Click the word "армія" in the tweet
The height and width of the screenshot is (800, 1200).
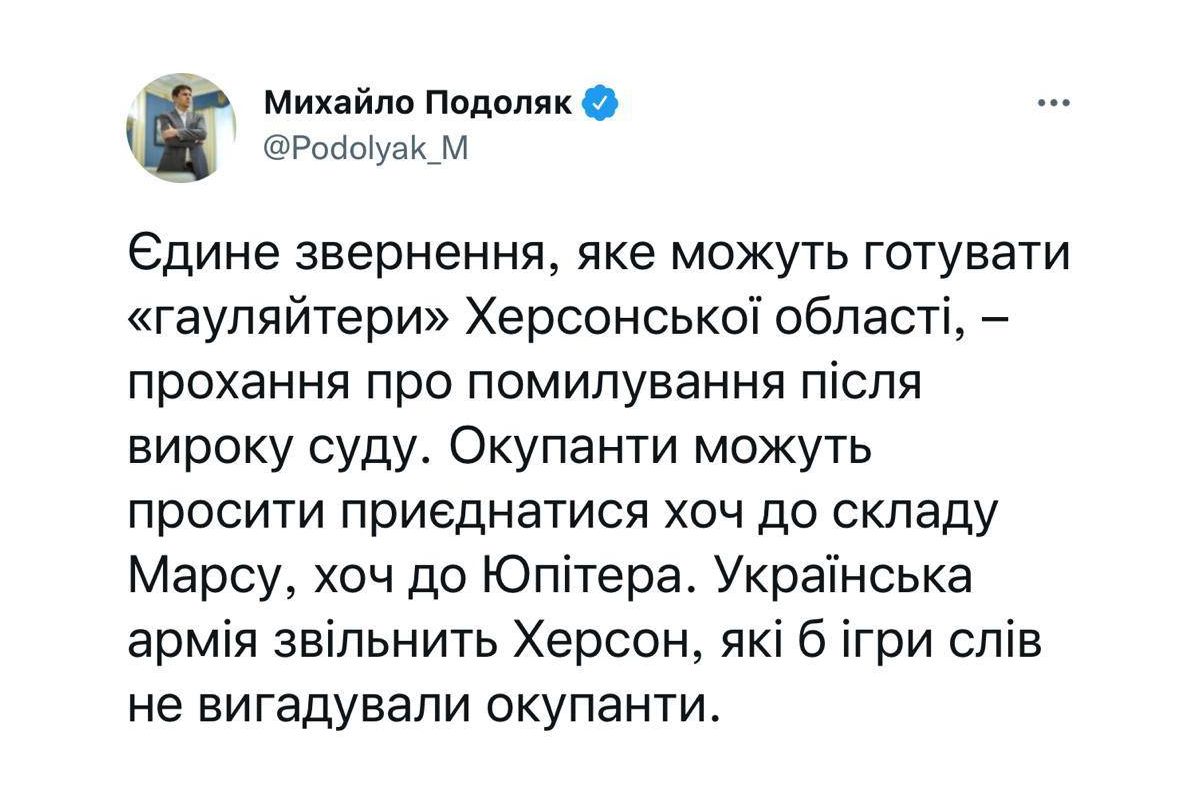pyautogui.click(x=194, y=641)
